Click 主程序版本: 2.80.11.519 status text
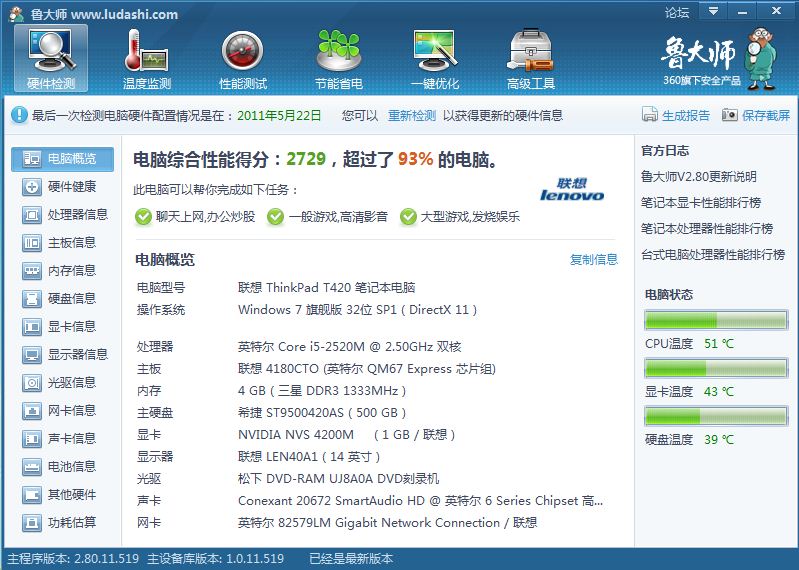The width and height of the screenshot is (799, 570). coord(73,559)
